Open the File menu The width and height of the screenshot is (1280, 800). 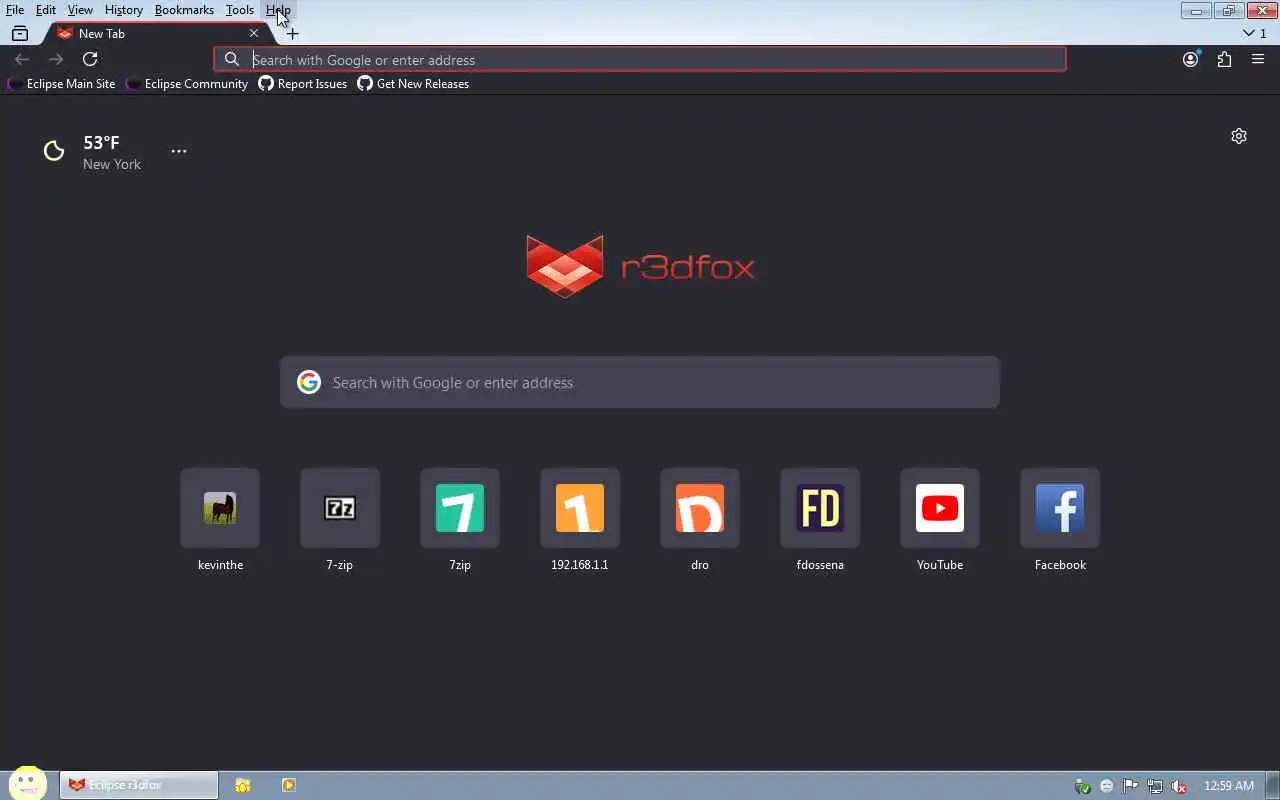(x=15, y=10)
